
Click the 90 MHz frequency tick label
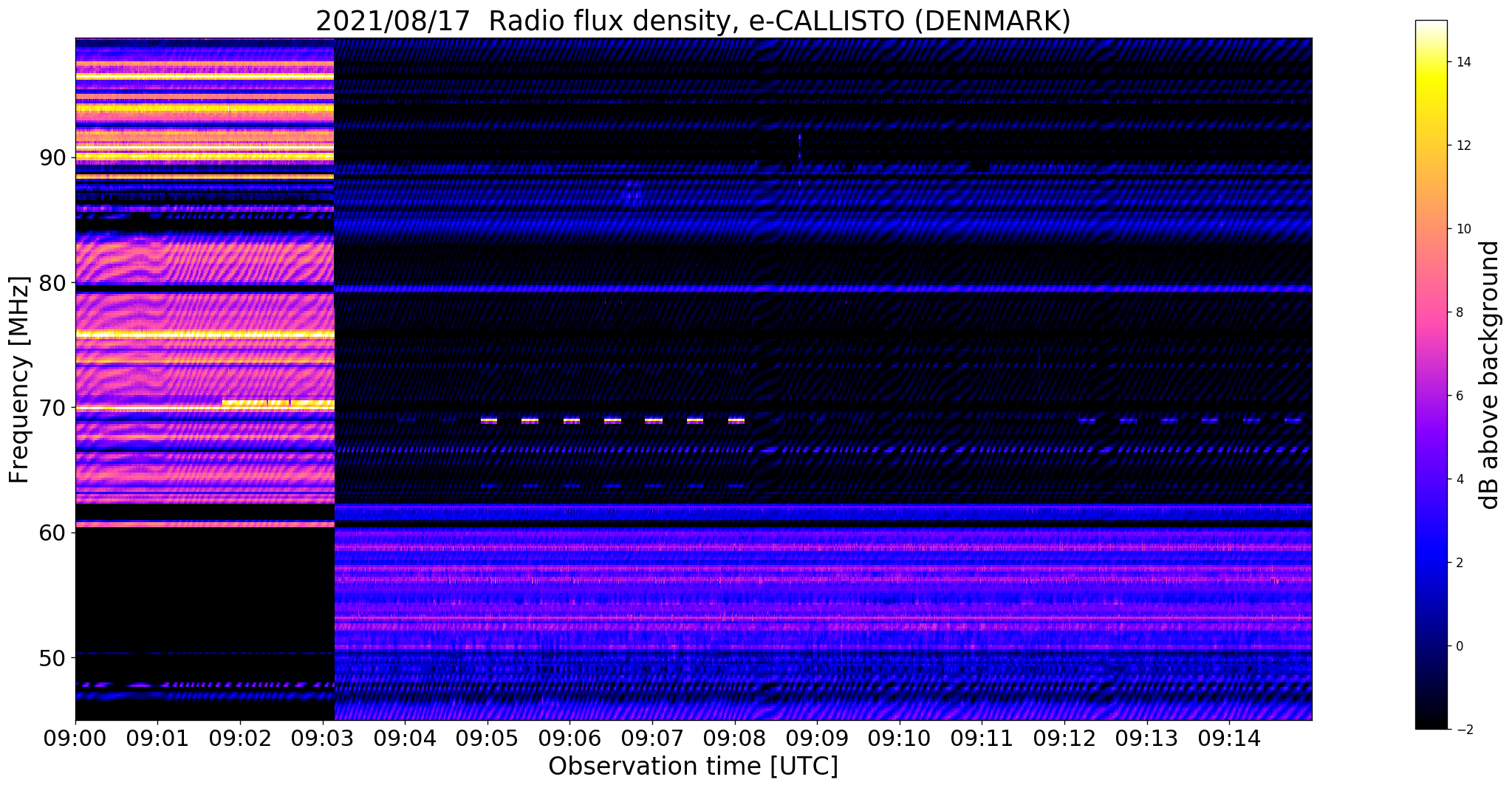tap(54, 158)
